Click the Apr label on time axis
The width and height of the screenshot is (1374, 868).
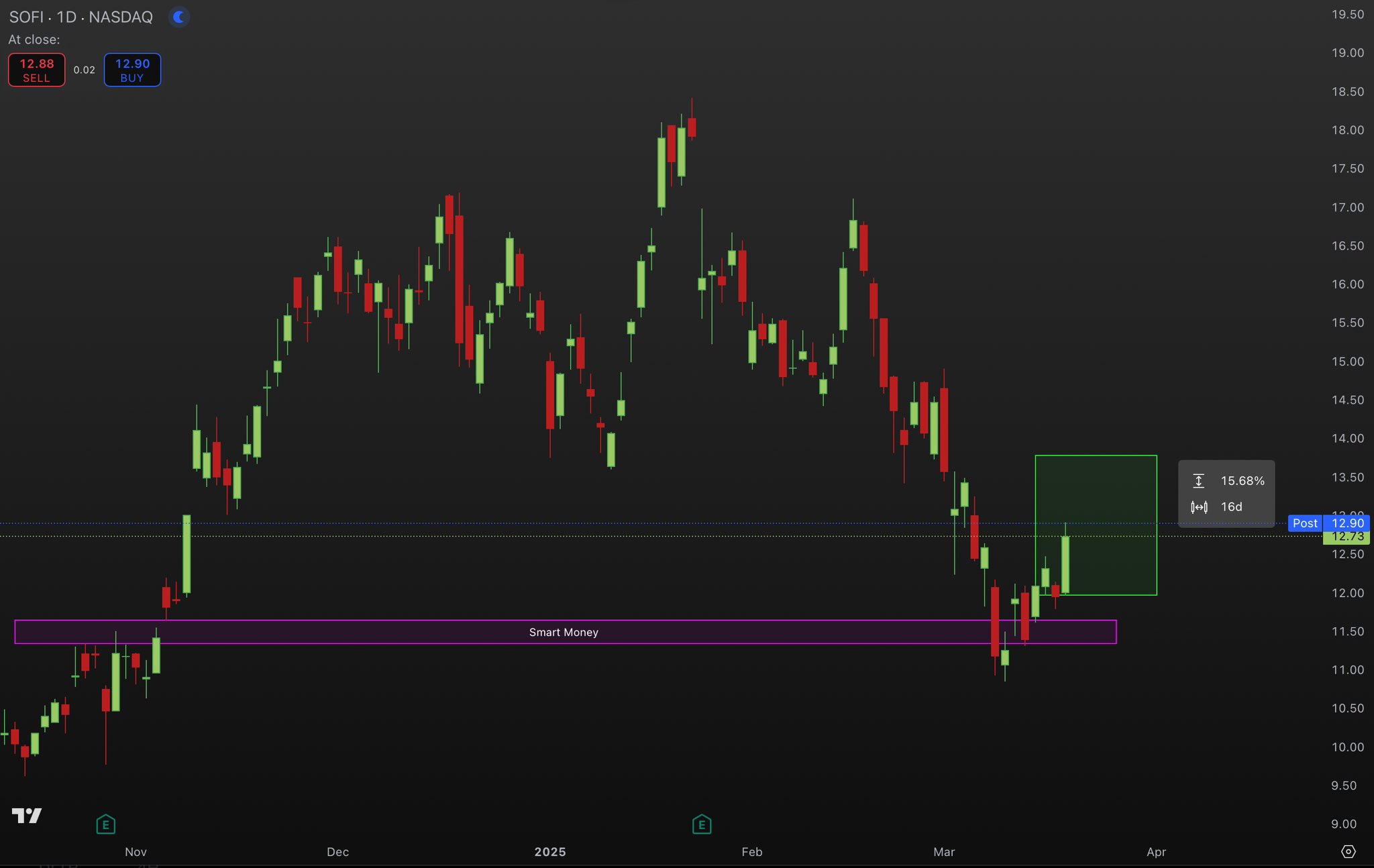point(1156,851)
